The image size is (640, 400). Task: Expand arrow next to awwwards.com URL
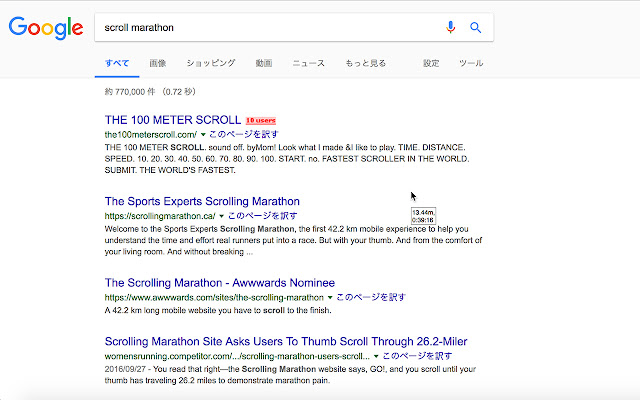(330, 297)
